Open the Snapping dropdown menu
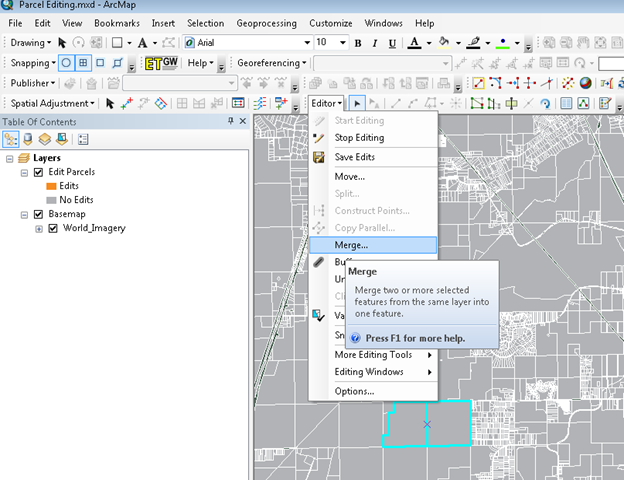This screenshot has width=624, height=480. pos(33,63)
